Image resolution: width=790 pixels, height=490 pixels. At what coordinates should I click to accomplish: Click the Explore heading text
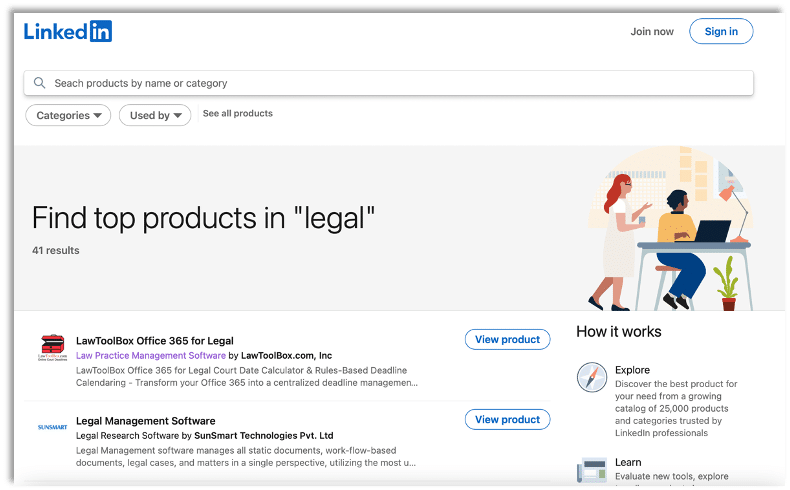[632, 370]
